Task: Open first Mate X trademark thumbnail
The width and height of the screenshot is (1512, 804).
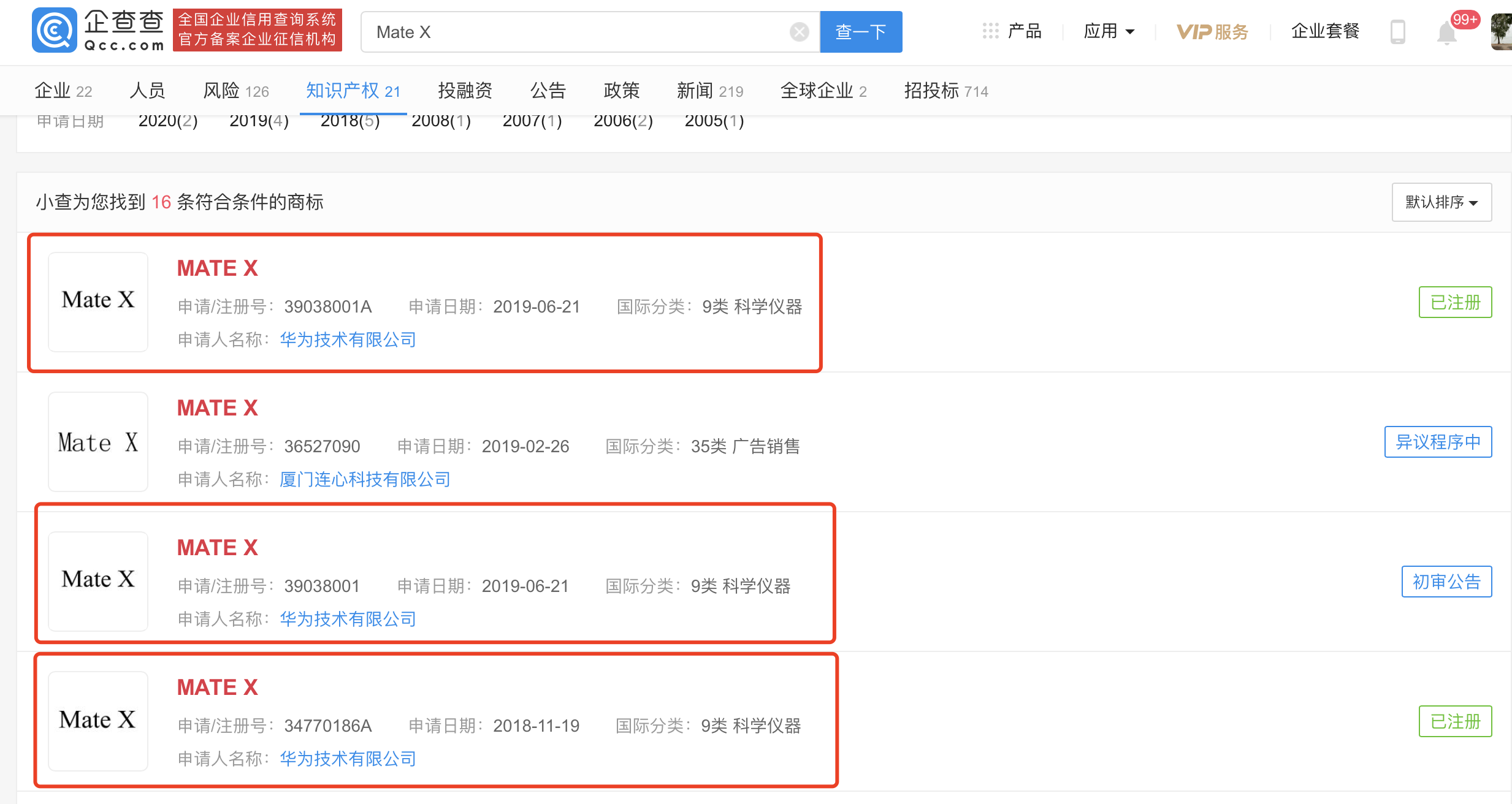Action: pyautogui.click(x=98, y=301)
